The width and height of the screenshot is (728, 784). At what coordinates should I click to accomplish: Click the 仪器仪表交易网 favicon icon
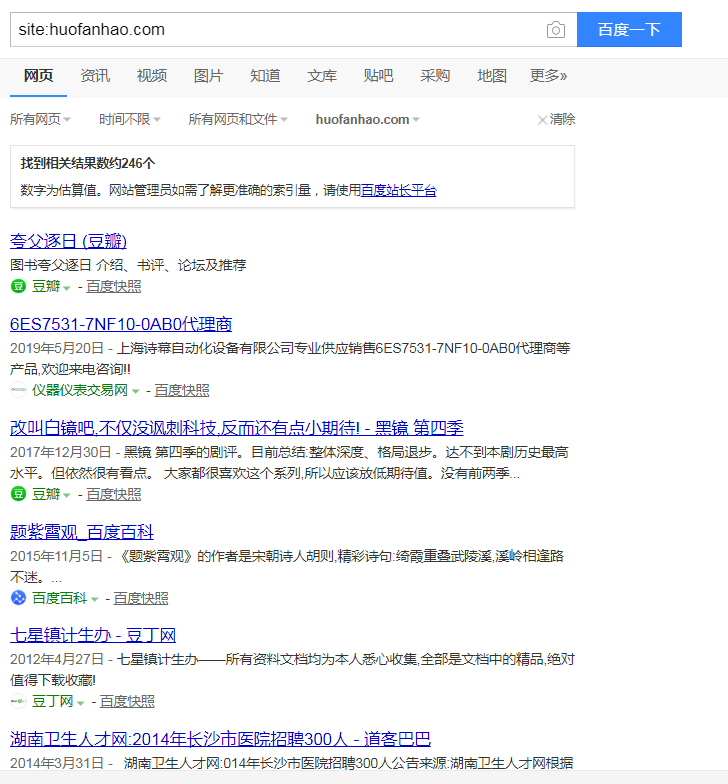pyautogui.click(x=18, y=390)
